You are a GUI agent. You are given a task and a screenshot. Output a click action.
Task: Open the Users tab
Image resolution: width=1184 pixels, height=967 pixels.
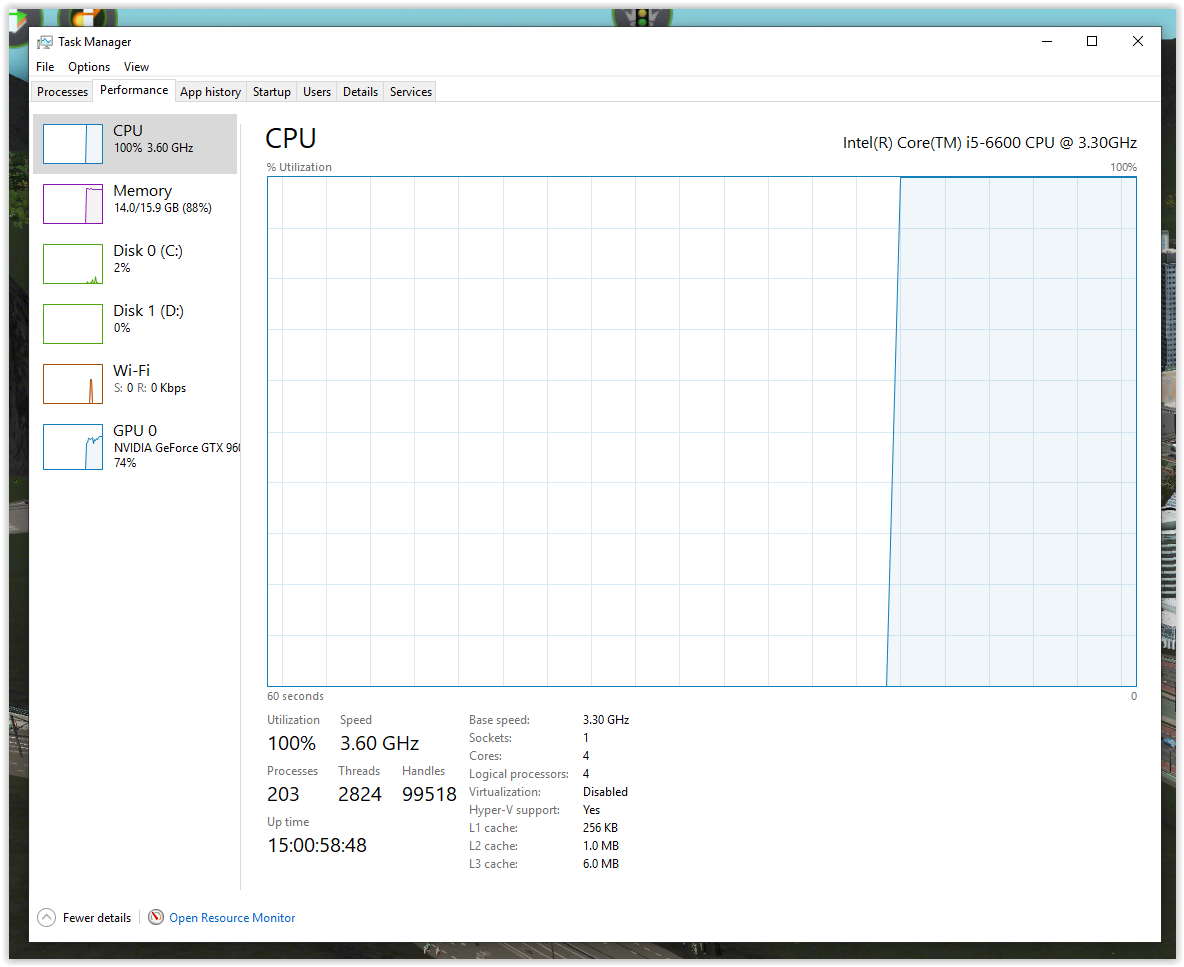click(317, 92)
